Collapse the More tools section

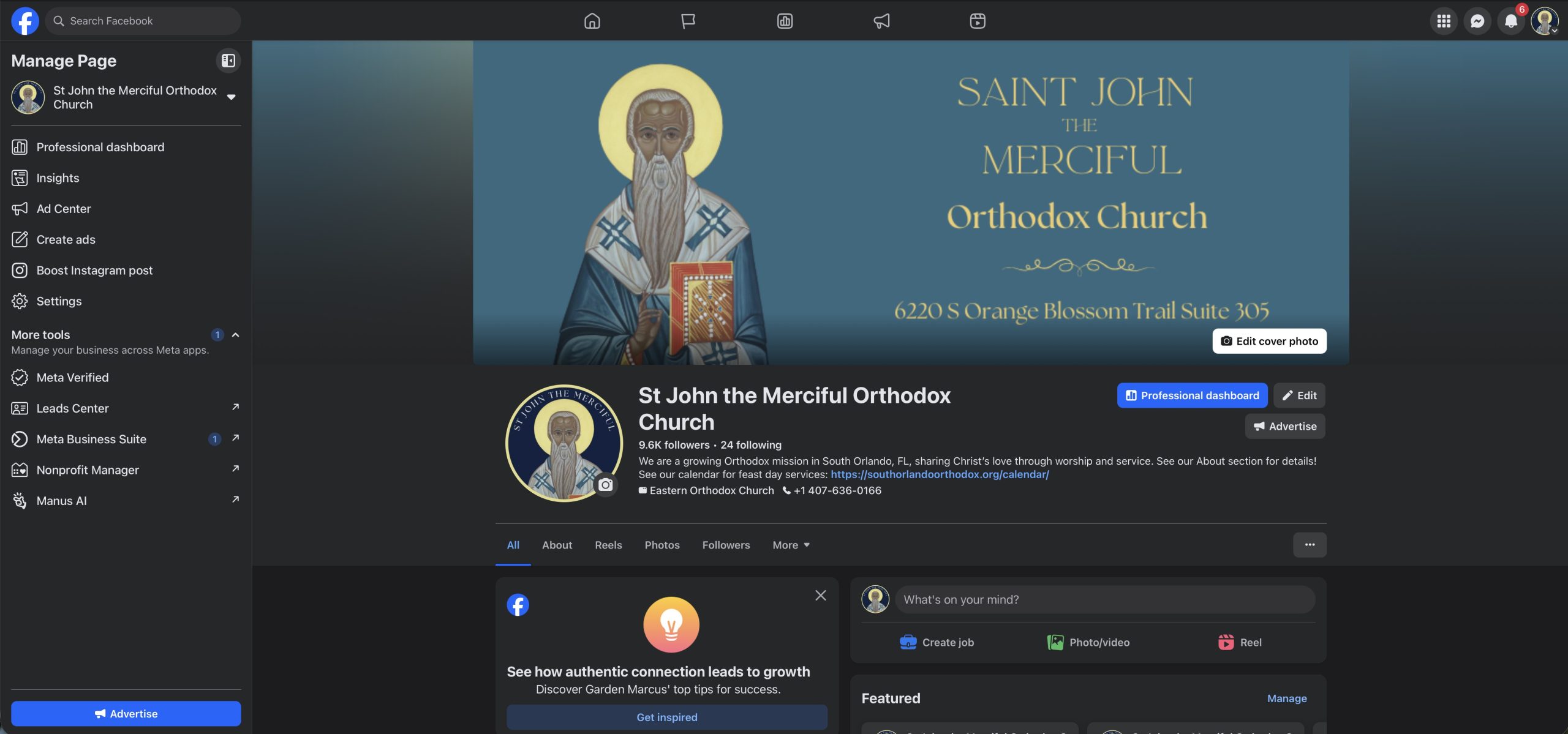point(235,335)
